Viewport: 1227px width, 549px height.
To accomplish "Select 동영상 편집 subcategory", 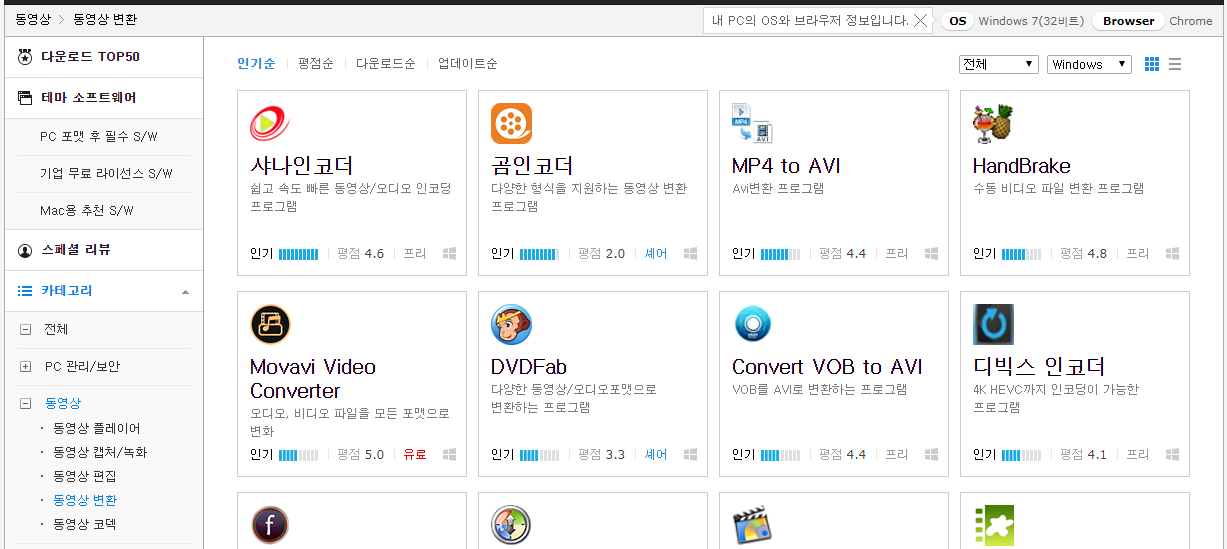I will [85, 476].
